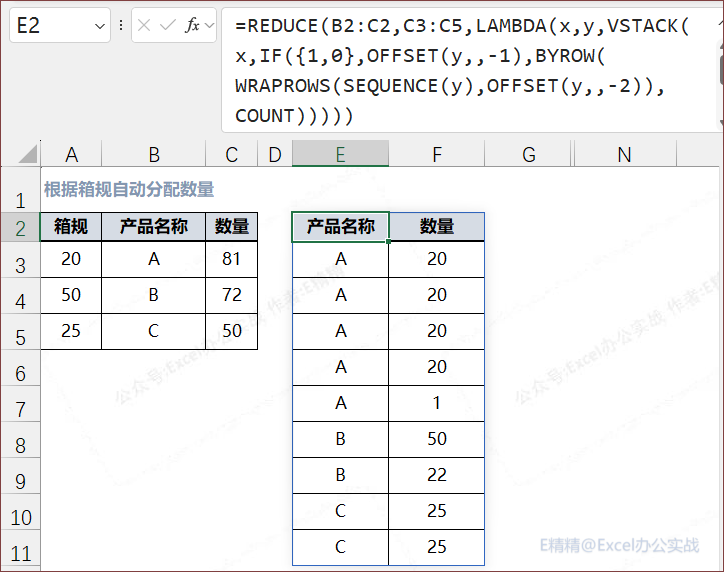Click the fill handle of cell E2
Image resolution: width=724 pixels, height=572 pixels.
click(x=389, y=241)
